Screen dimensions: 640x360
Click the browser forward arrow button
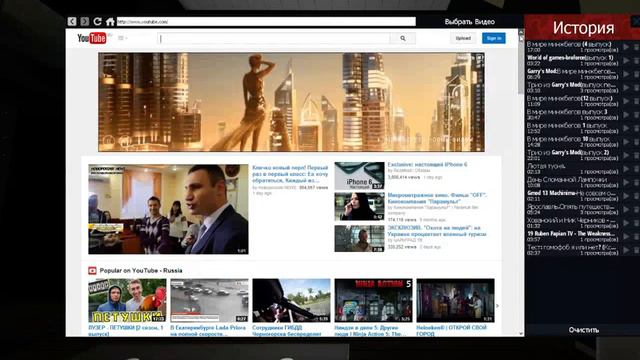[84, 21]
